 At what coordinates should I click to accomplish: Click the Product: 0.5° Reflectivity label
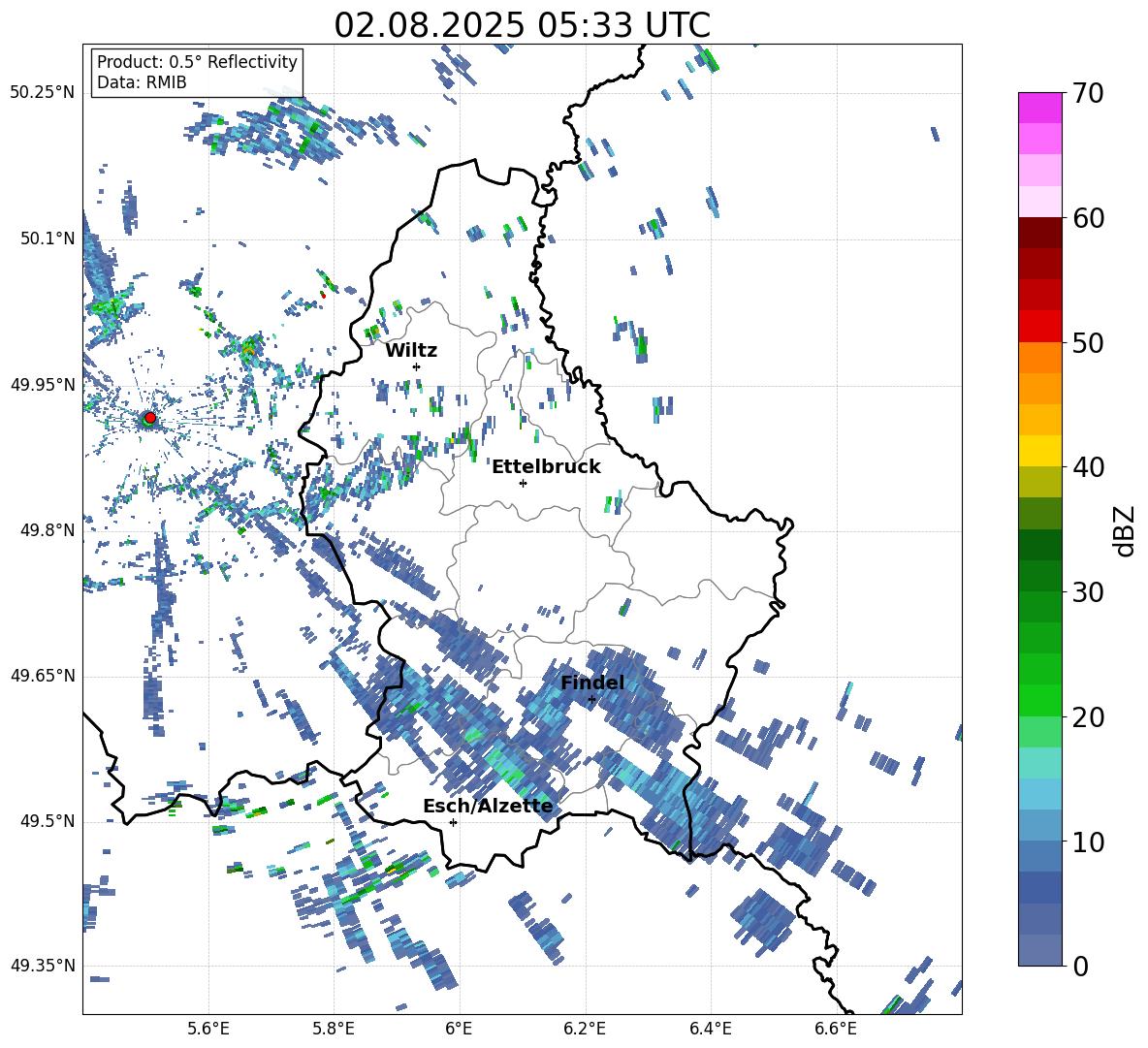click(197, 61)
